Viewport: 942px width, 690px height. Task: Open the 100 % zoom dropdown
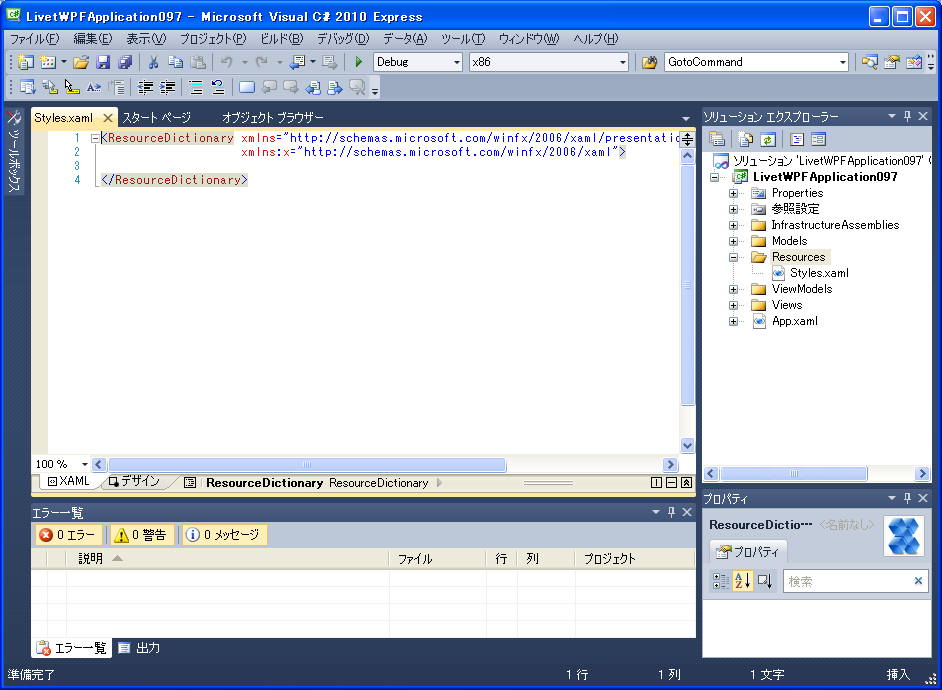click(x=85, y=464)
